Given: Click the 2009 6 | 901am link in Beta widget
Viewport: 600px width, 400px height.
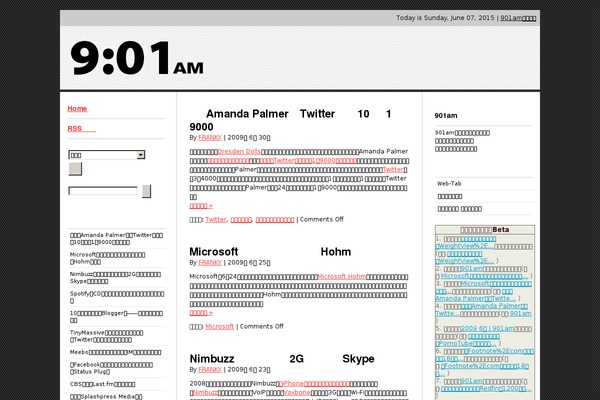Looking at the screenshot, I should pyautogui.click(x=488, y=328).
